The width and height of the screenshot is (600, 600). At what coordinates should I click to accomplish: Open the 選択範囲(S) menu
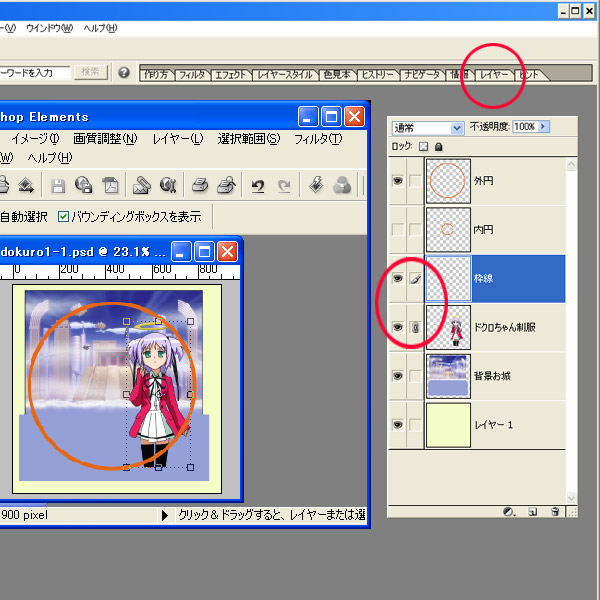point(249,139)
